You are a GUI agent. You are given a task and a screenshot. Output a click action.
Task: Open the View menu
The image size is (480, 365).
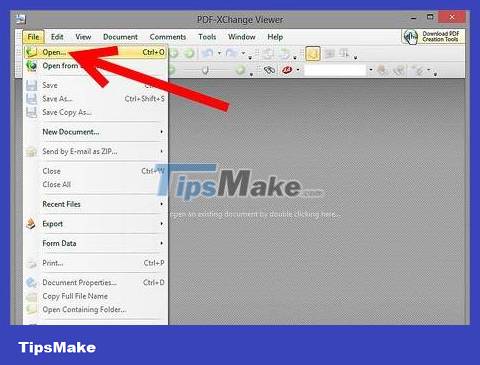pyautogui.click(x=83, y=37)
